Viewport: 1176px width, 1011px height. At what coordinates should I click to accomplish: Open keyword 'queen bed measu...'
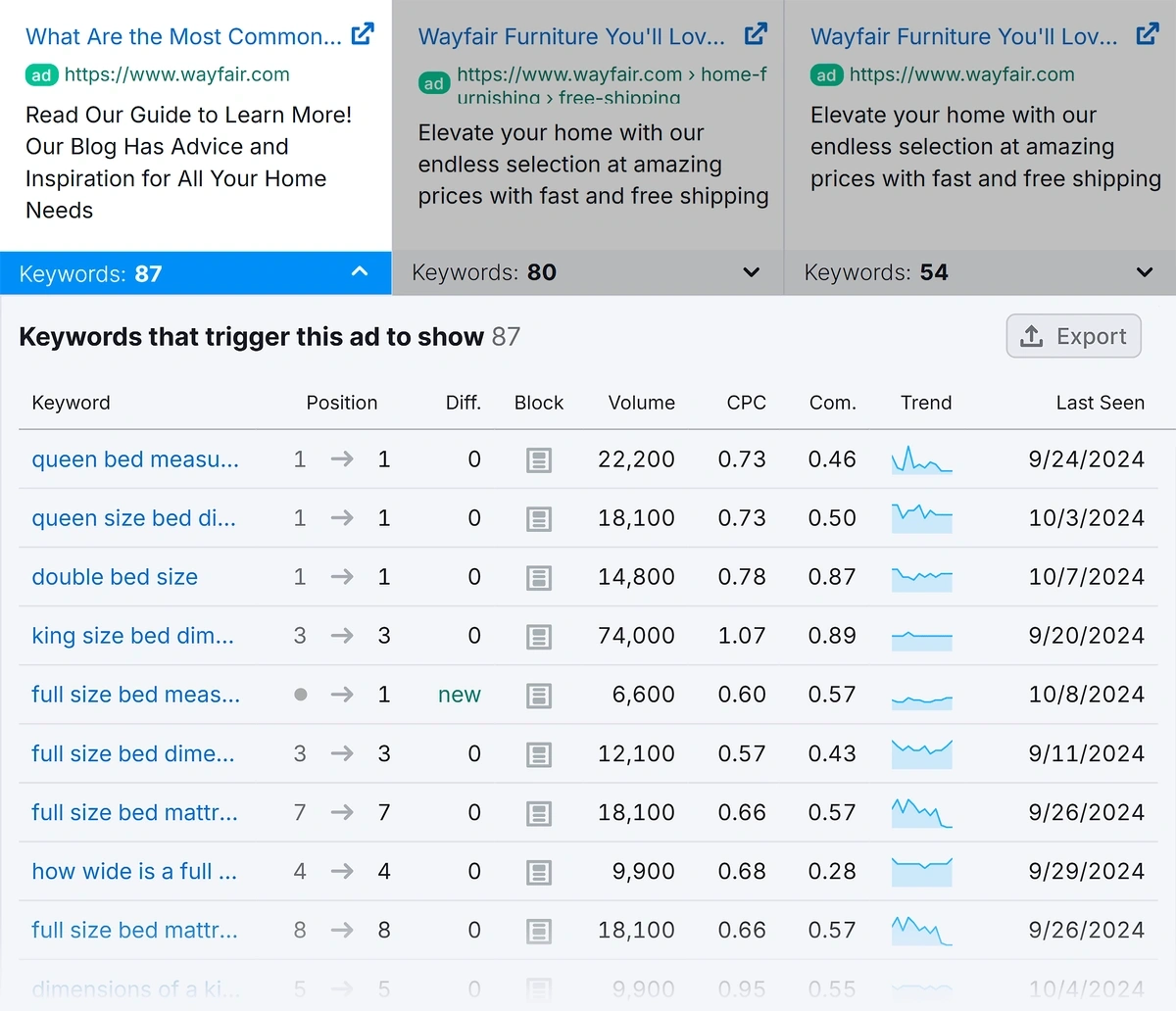click(x=135, y=459)
